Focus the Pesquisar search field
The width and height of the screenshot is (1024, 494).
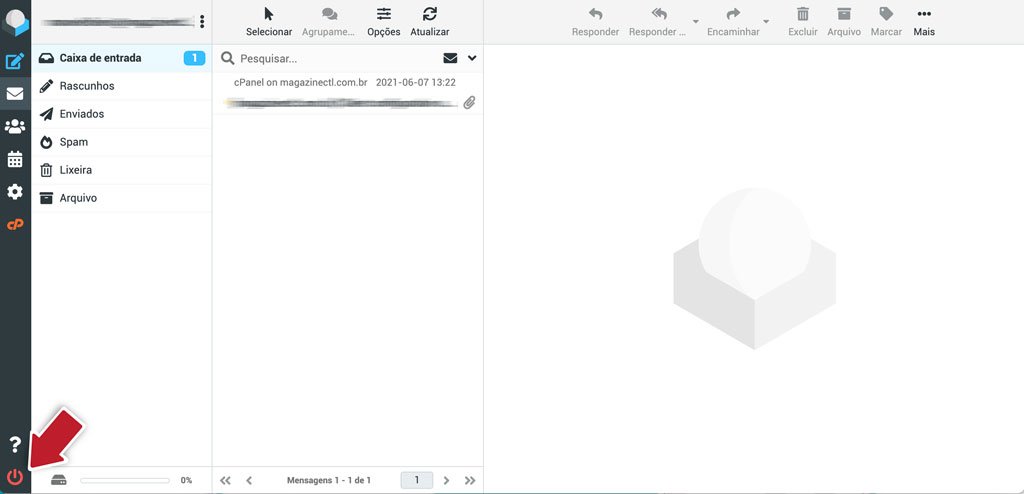pyautogui.click(x=337, y=58)
